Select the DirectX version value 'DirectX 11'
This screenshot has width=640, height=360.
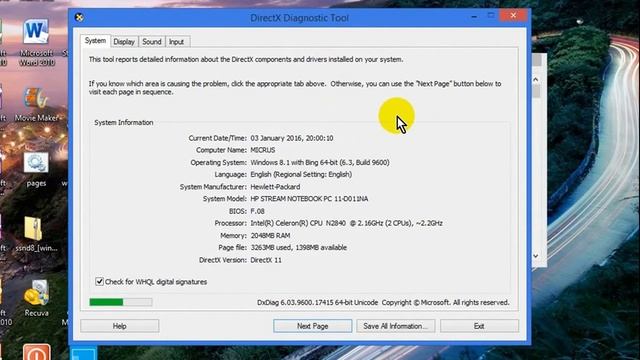[266, 260]
